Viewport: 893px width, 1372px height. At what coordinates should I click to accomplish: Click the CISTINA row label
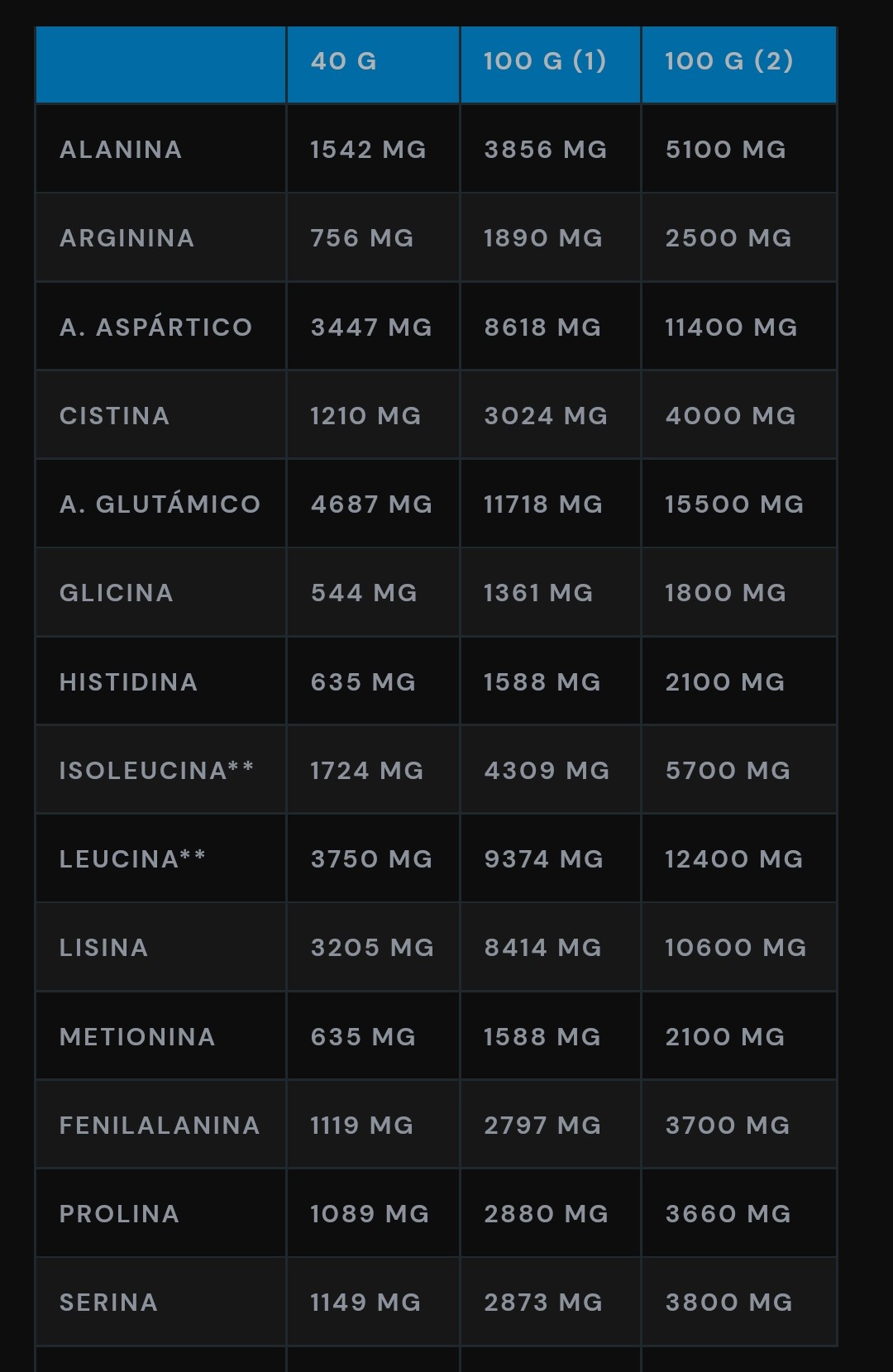point(115,416)
